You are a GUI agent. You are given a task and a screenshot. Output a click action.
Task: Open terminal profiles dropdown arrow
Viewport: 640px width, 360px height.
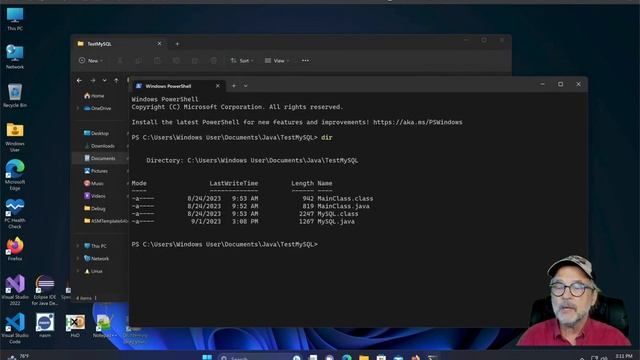tap(246, 86)
